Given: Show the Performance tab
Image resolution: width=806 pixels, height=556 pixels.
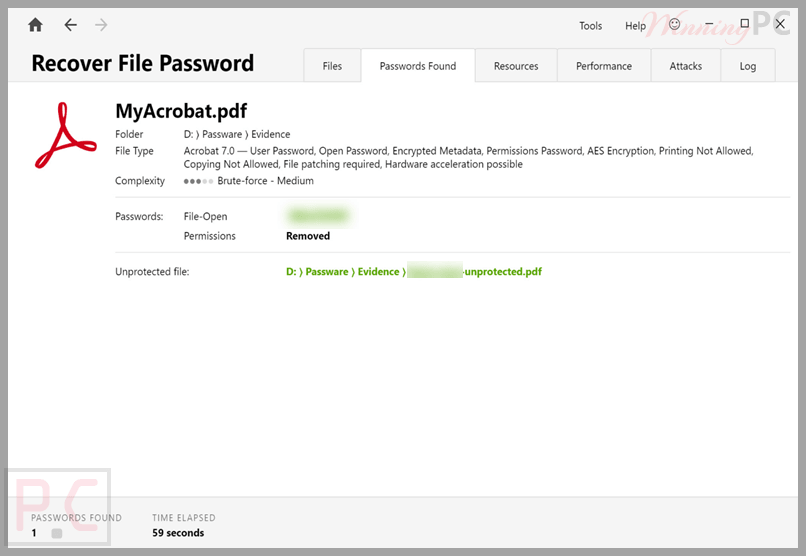Looking at the screenshot, I should 604,66.
